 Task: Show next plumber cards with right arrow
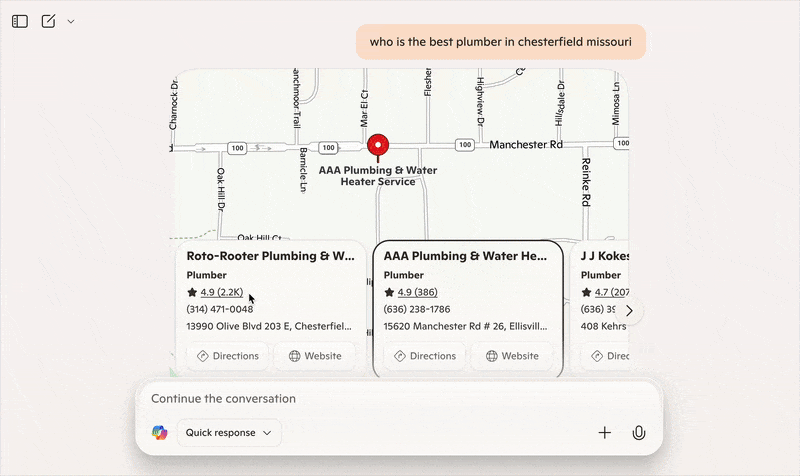[x=629, y=311]
